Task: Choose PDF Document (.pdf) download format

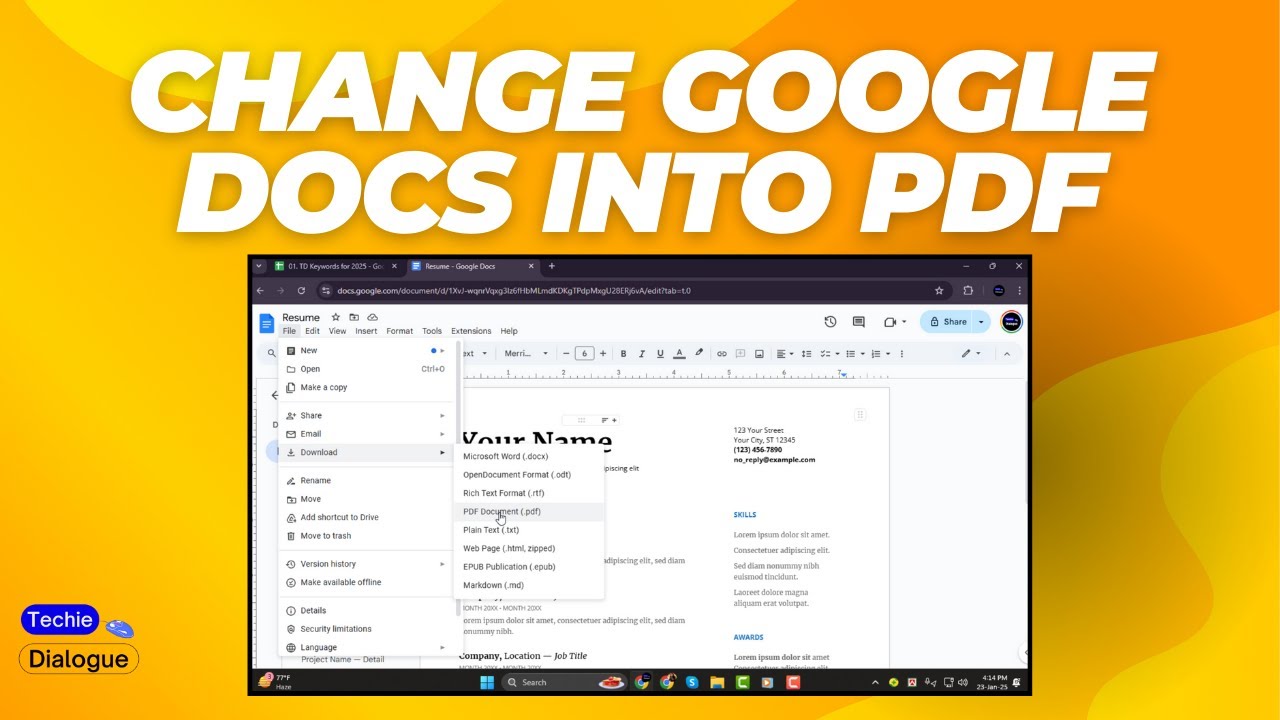Action: pyautogui.click(x=529, y=512)
